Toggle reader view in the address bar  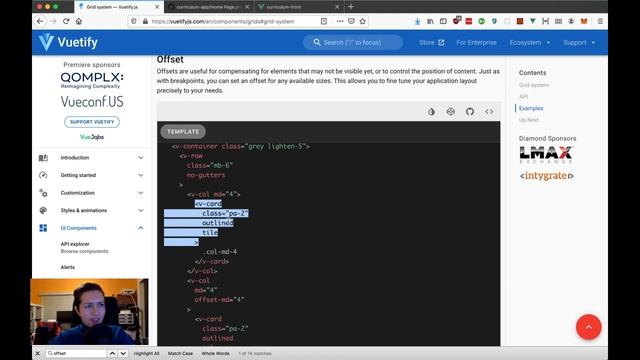tap(324, 21)
